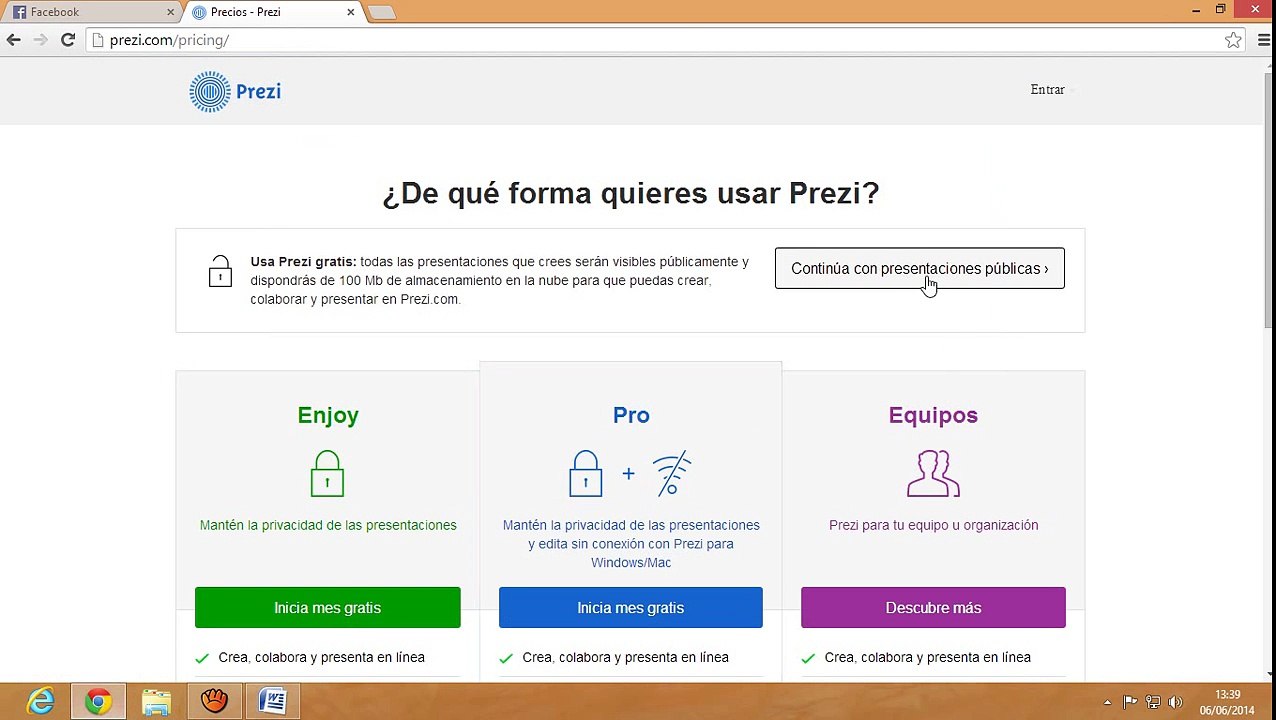Click green Inicia mes gratis under Enjoy
Screen dimensions: 1276x720
[x=327, y=608]
